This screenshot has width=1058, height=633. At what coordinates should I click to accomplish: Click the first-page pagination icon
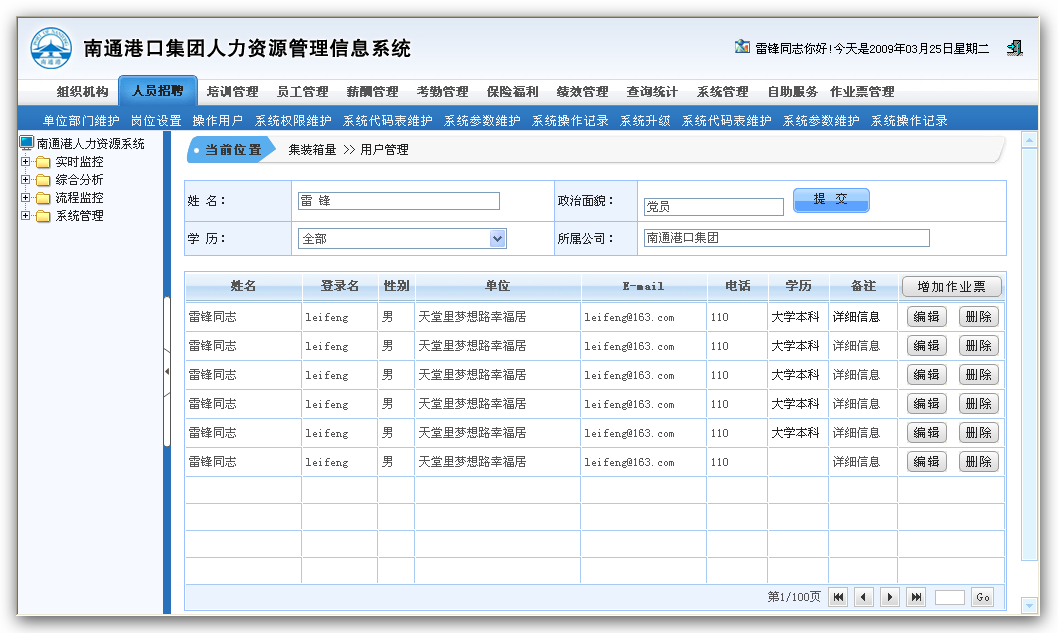coord(838,596)
